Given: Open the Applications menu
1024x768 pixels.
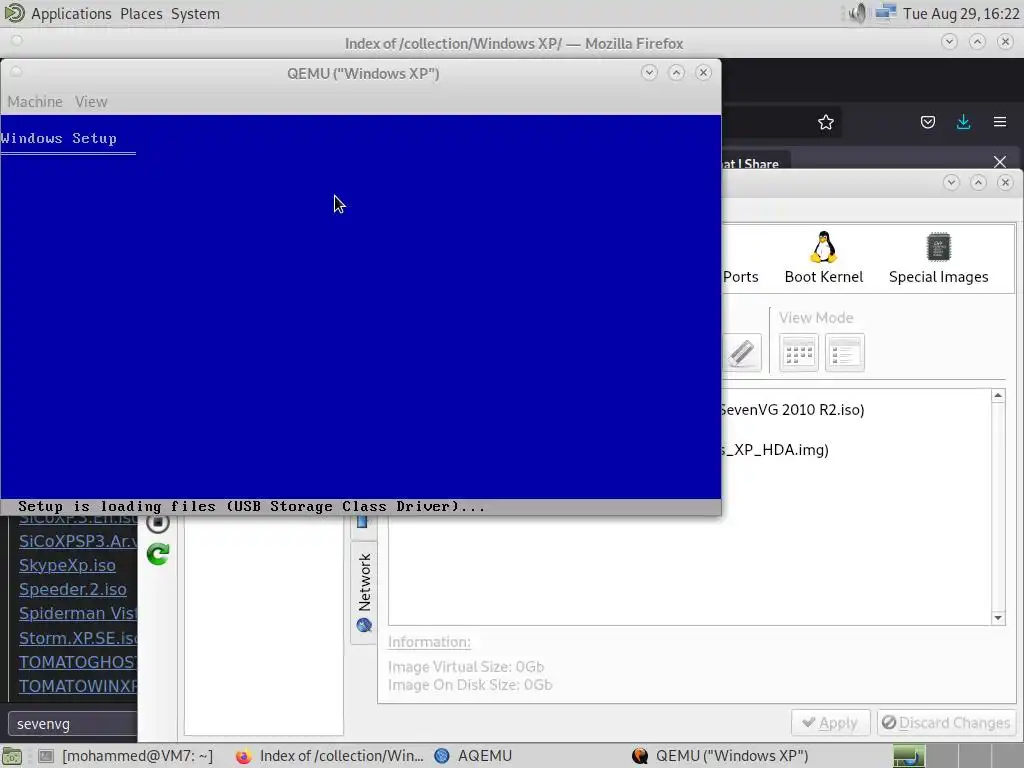Looking at the screenshot, I should 71,14.
